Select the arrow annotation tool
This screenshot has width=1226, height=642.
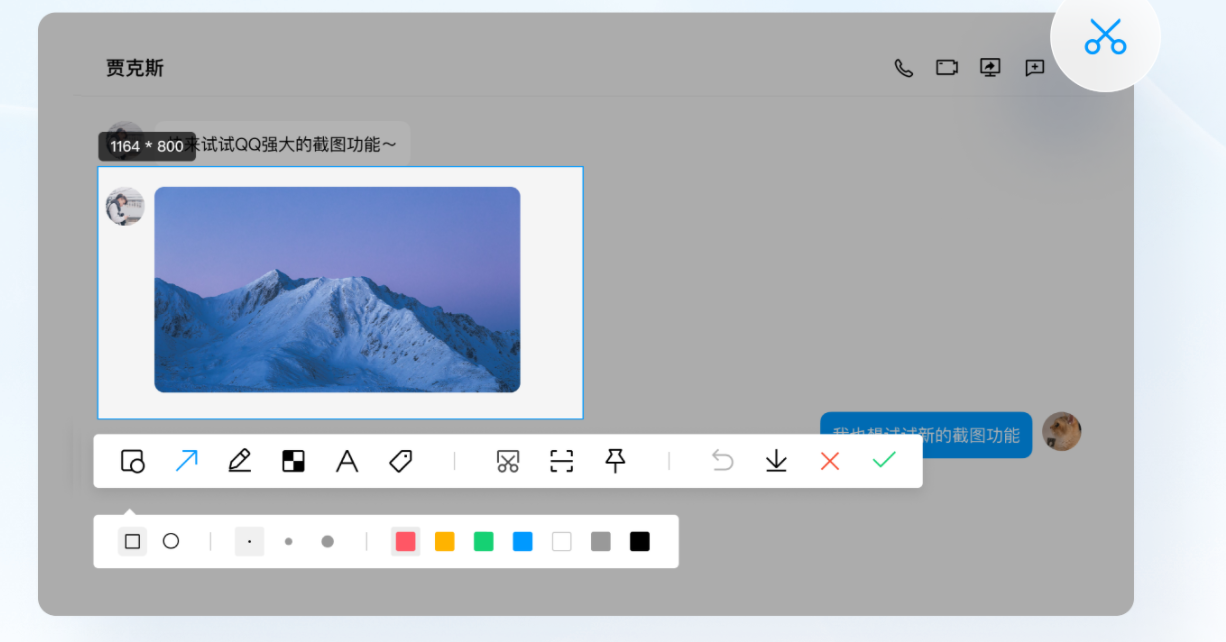186,461
